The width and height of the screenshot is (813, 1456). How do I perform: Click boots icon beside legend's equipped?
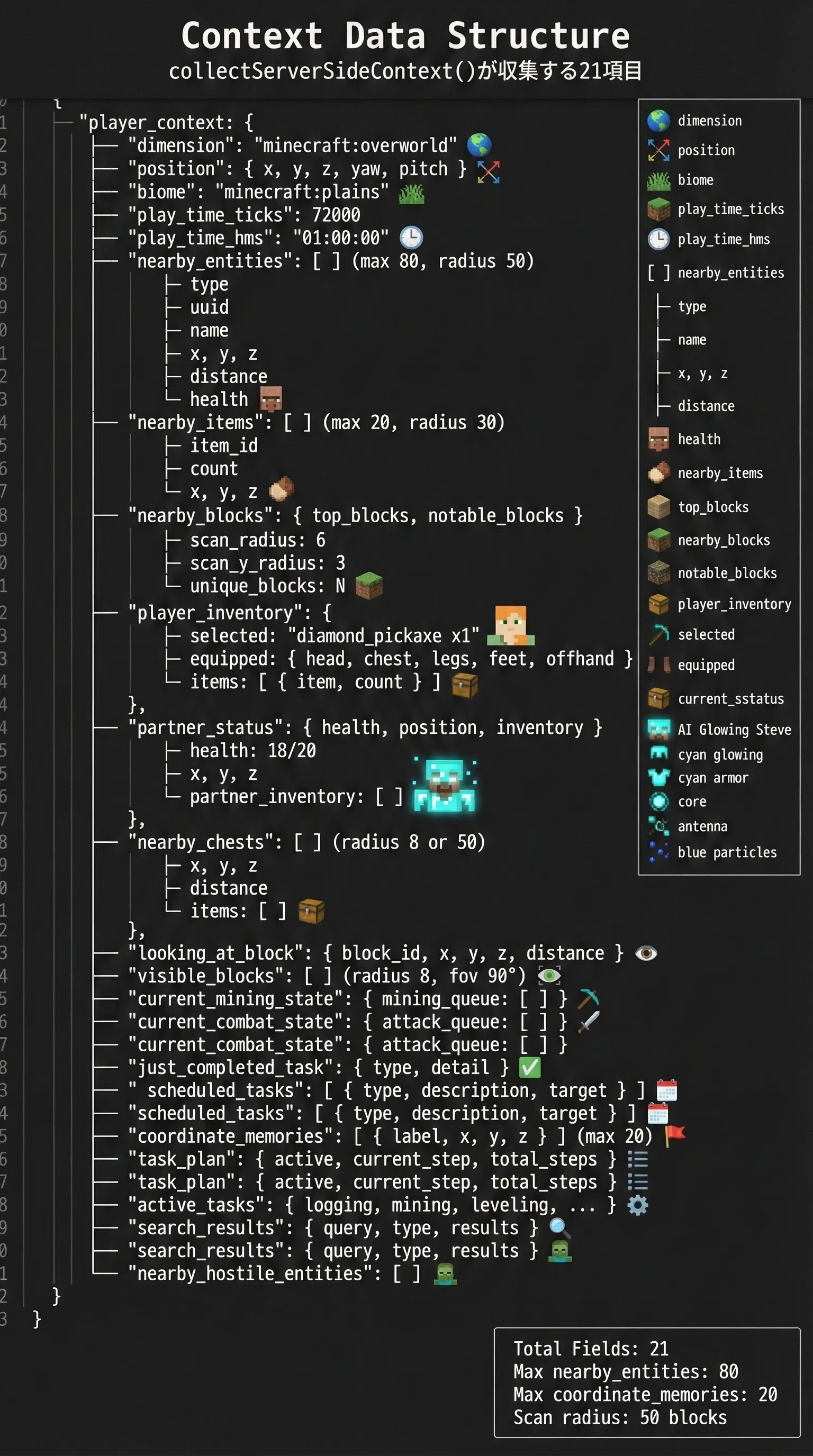click(x=658, y=665)
